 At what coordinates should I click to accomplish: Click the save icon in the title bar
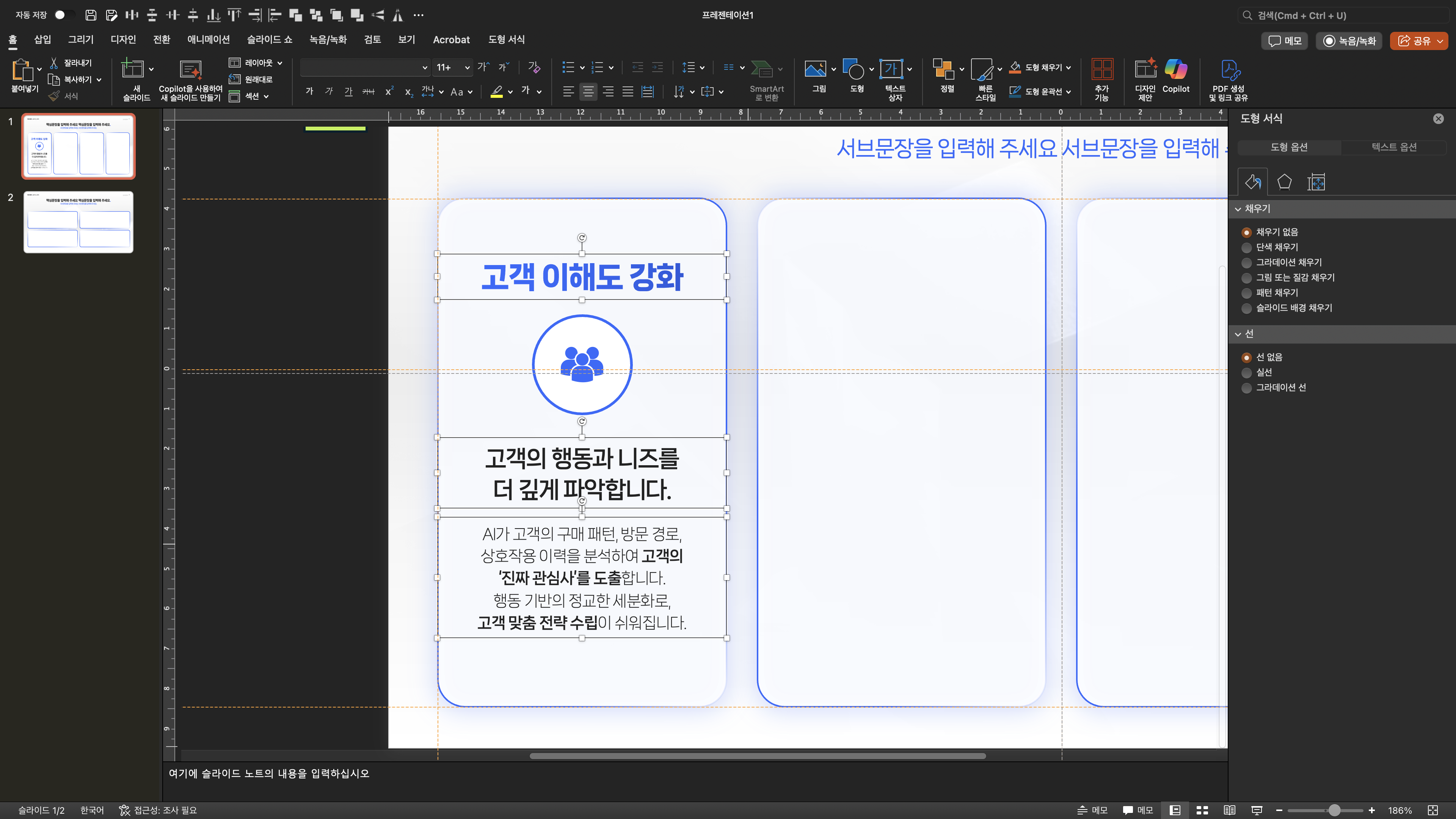[91, 15]
